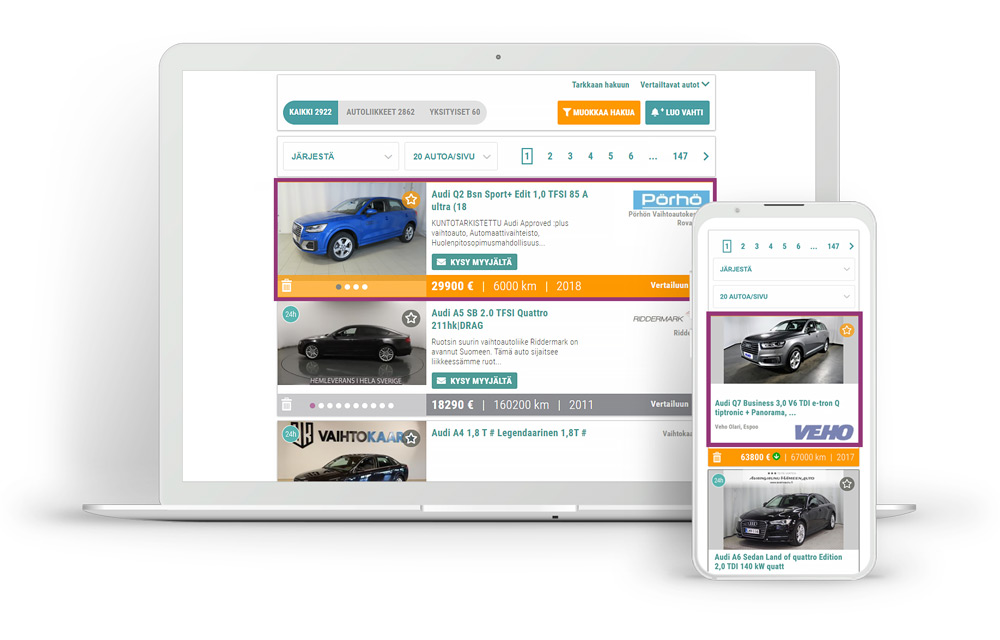
Task: Open the black Audi A5 car photo
Action: coord(351,348)
